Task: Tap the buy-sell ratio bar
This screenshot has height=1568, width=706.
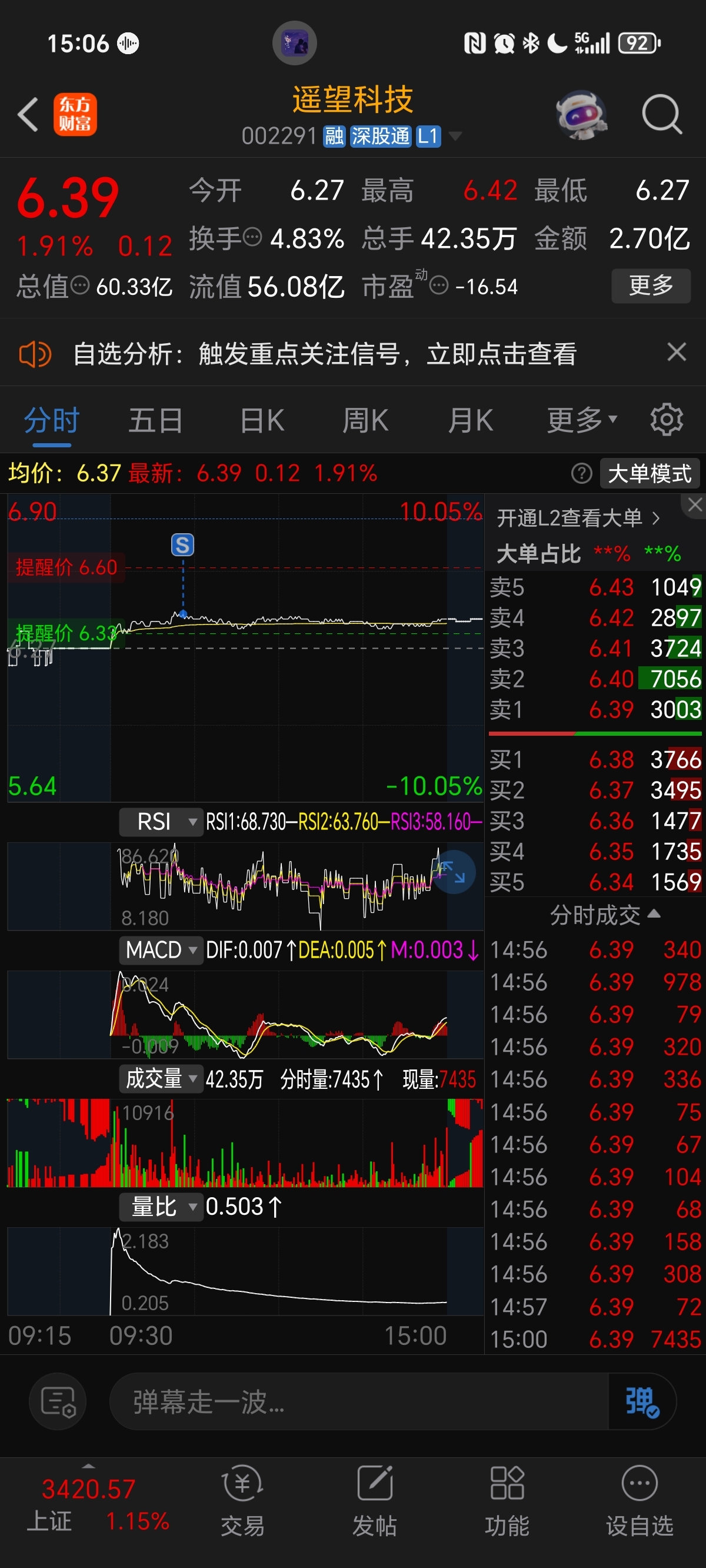Action: (x=595, y=734)
